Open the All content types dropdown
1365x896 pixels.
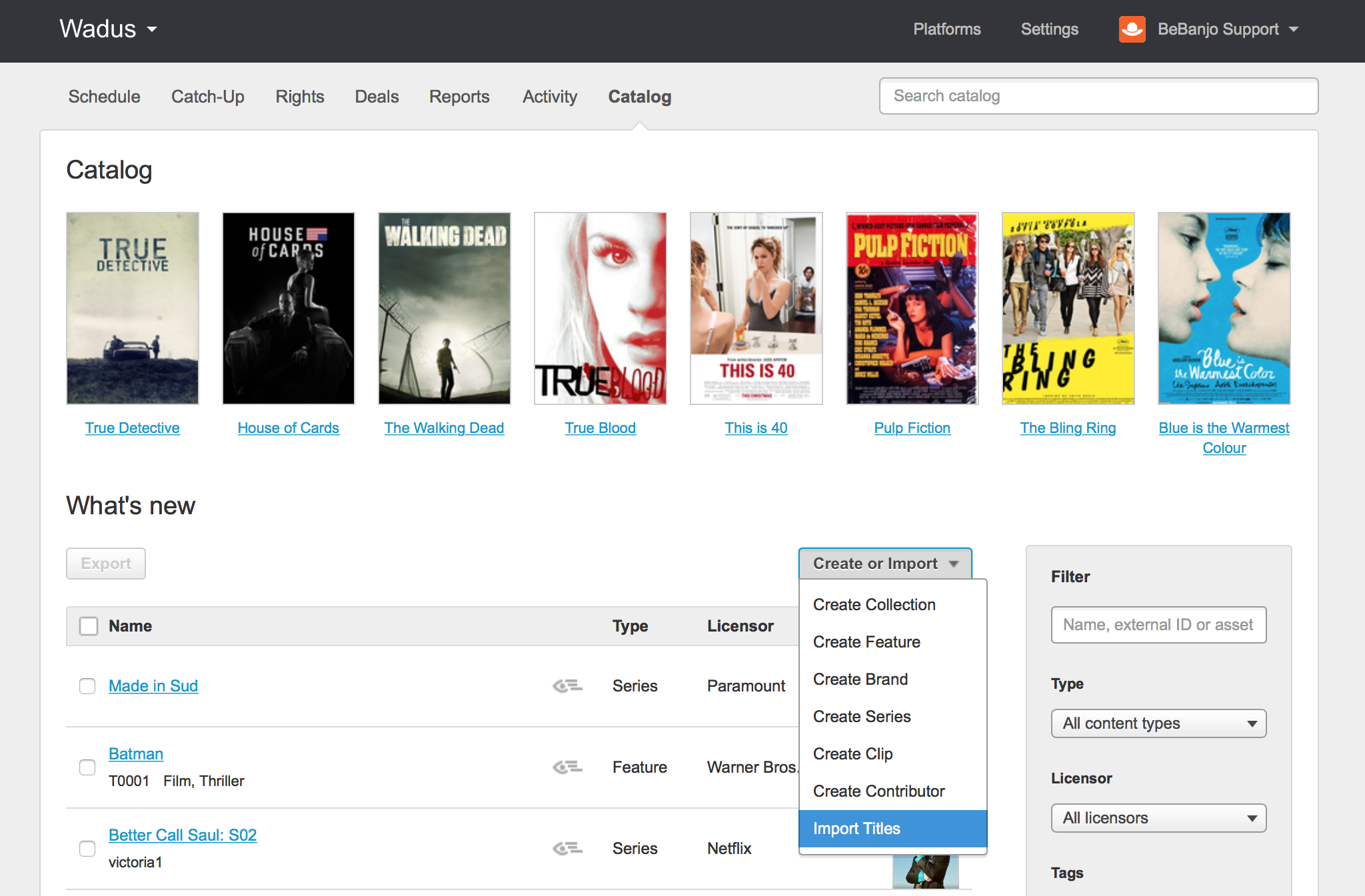[x=1158, y=723]
